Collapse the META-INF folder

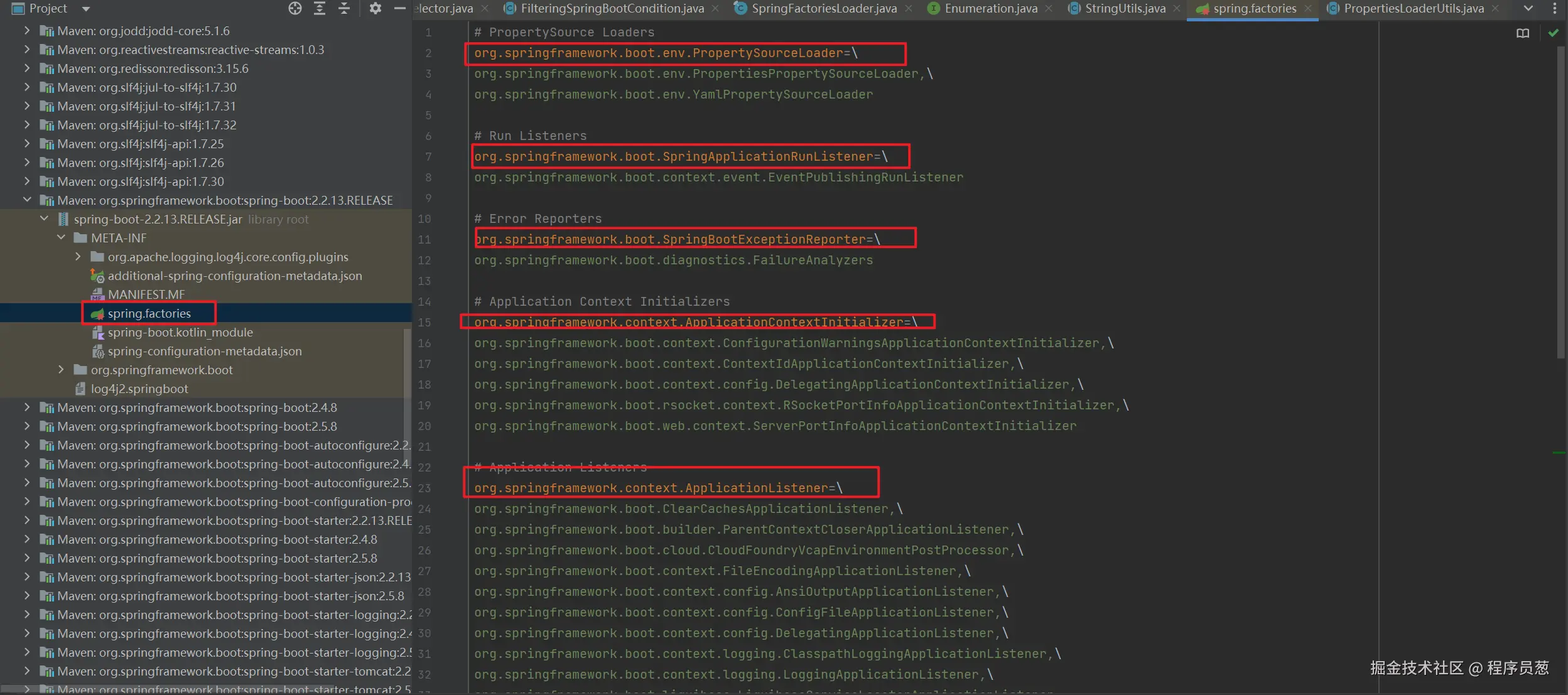pyautogui.click(x=61, y=238)
